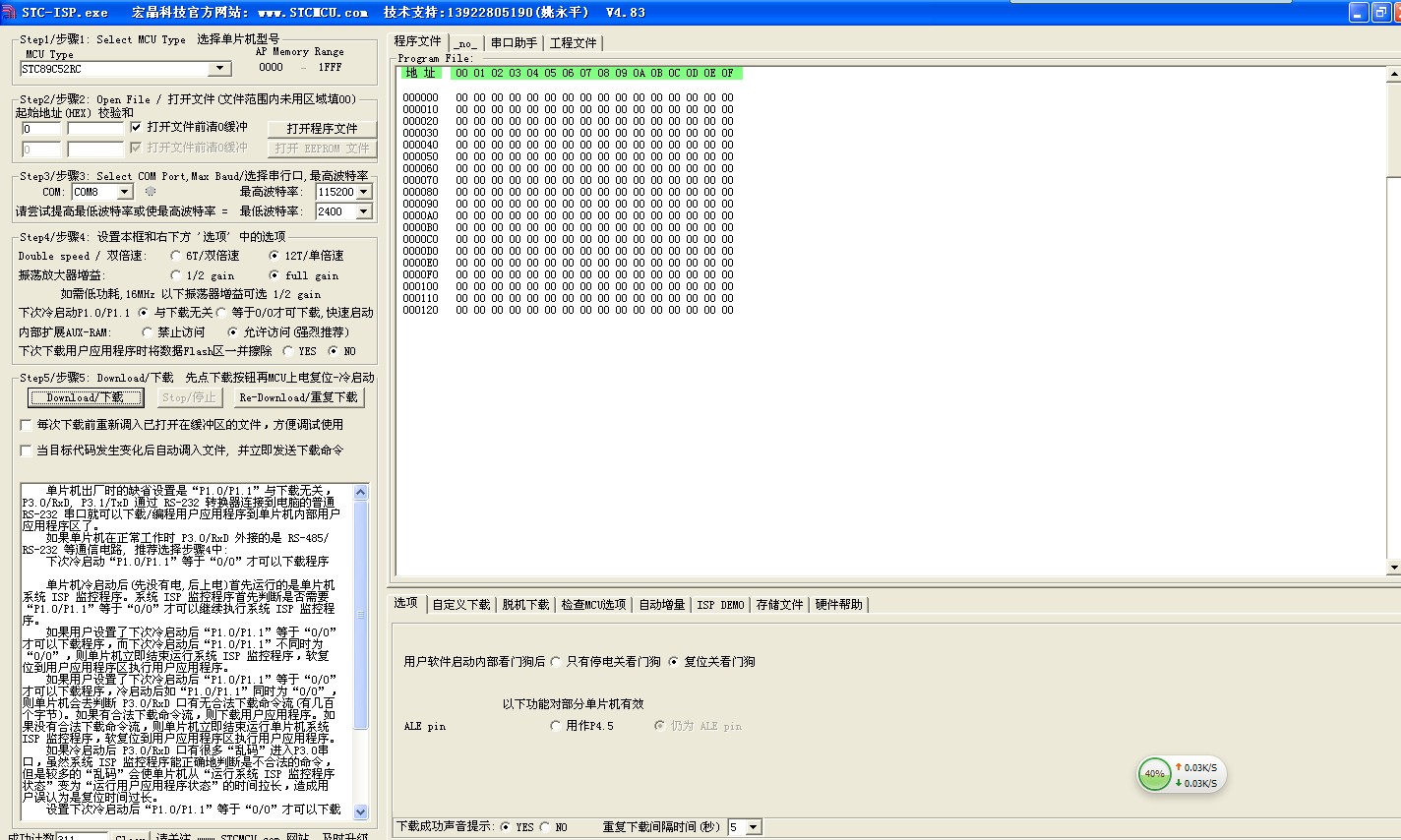Screen dimensions: 1401x840
Task: Select 与下载无关 for next cold boot
Action: coord(144,313)
